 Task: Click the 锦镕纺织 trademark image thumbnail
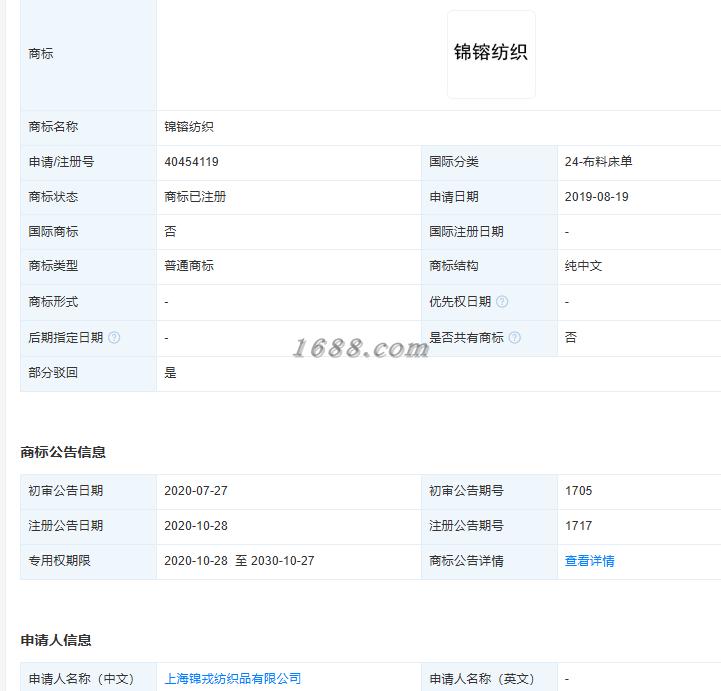tap(491, 54)
